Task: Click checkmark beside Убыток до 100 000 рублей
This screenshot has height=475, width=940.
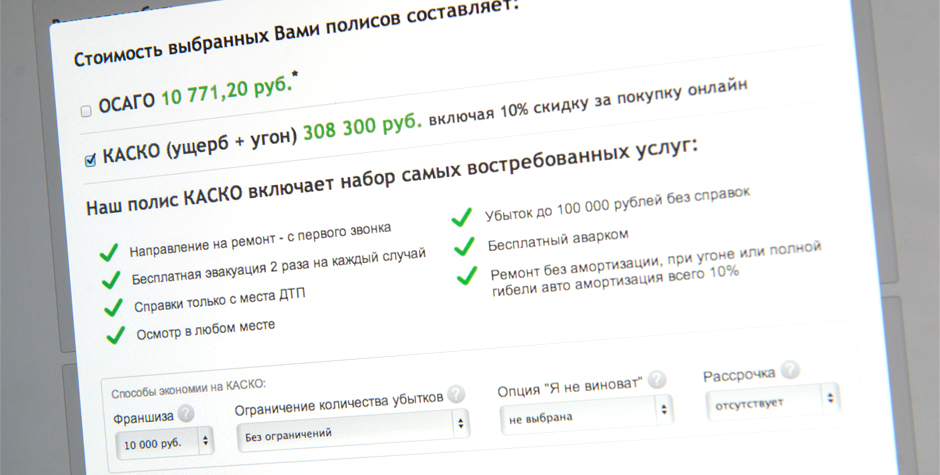Action: point(461,216)
